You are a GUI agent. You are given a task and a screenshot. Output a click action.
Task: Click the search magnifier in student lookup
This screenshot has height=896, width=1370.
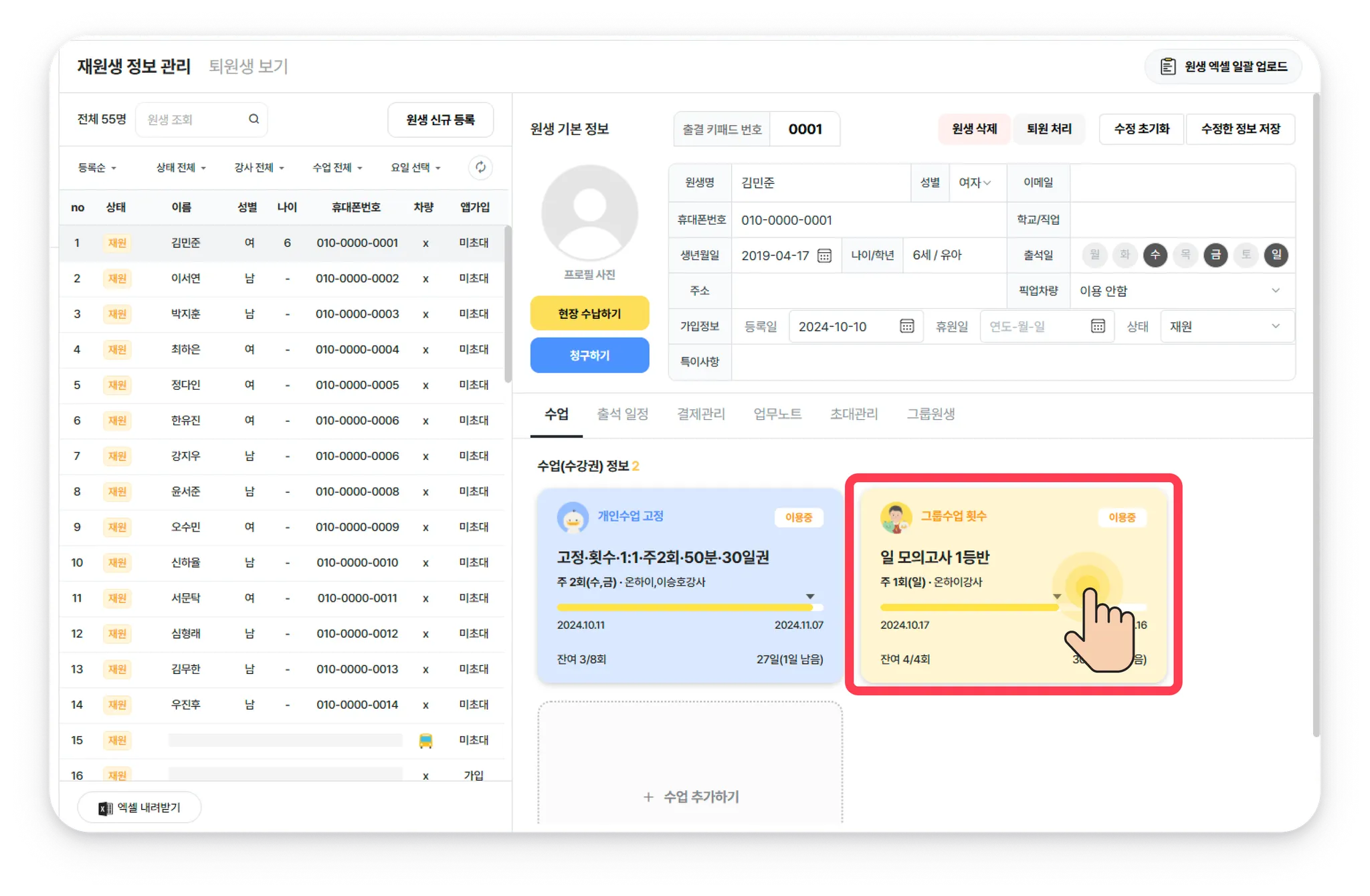click(x=254, y=119)
